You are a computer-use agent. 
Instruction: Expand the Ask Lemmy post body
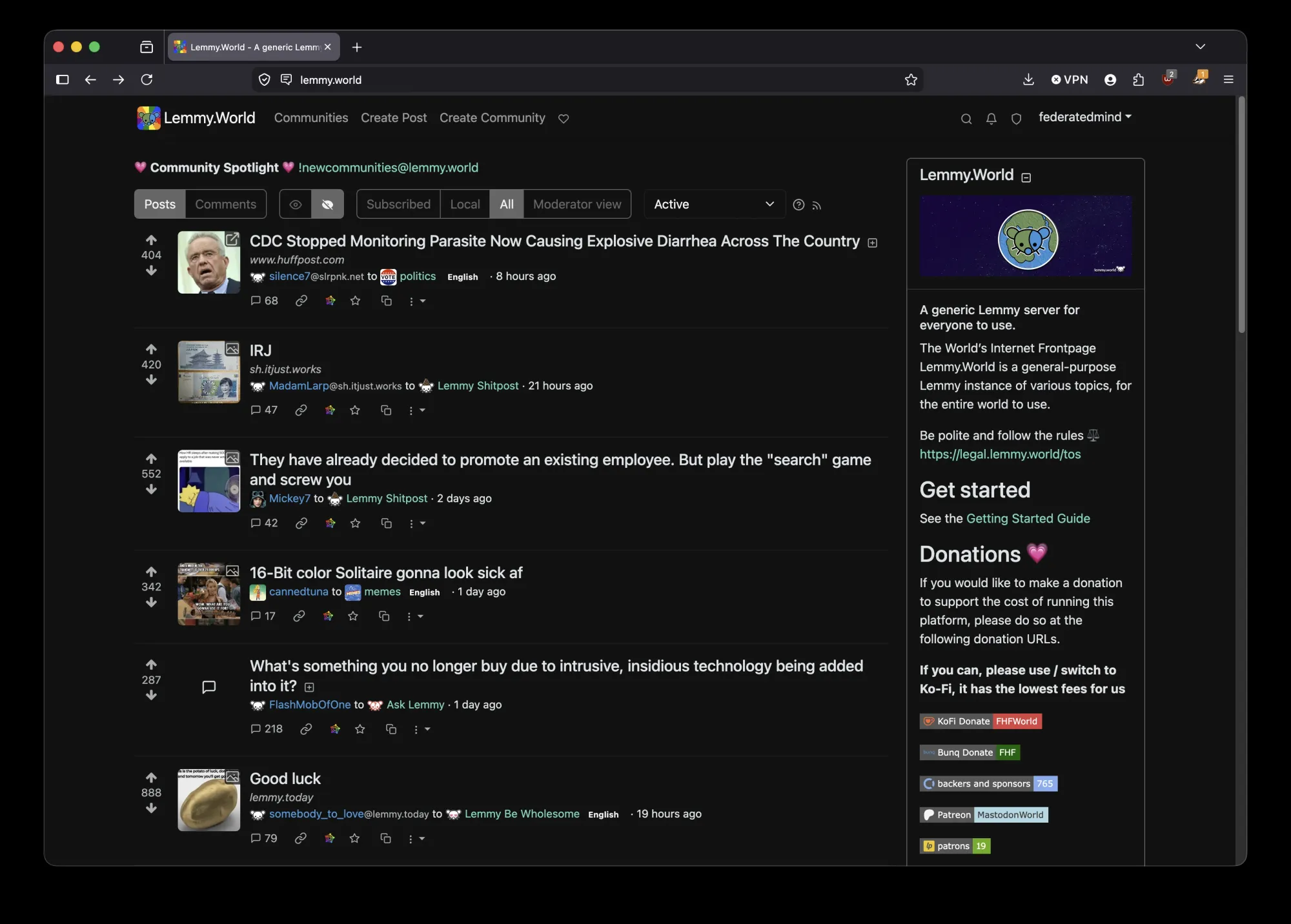click(x=309, y=687)
